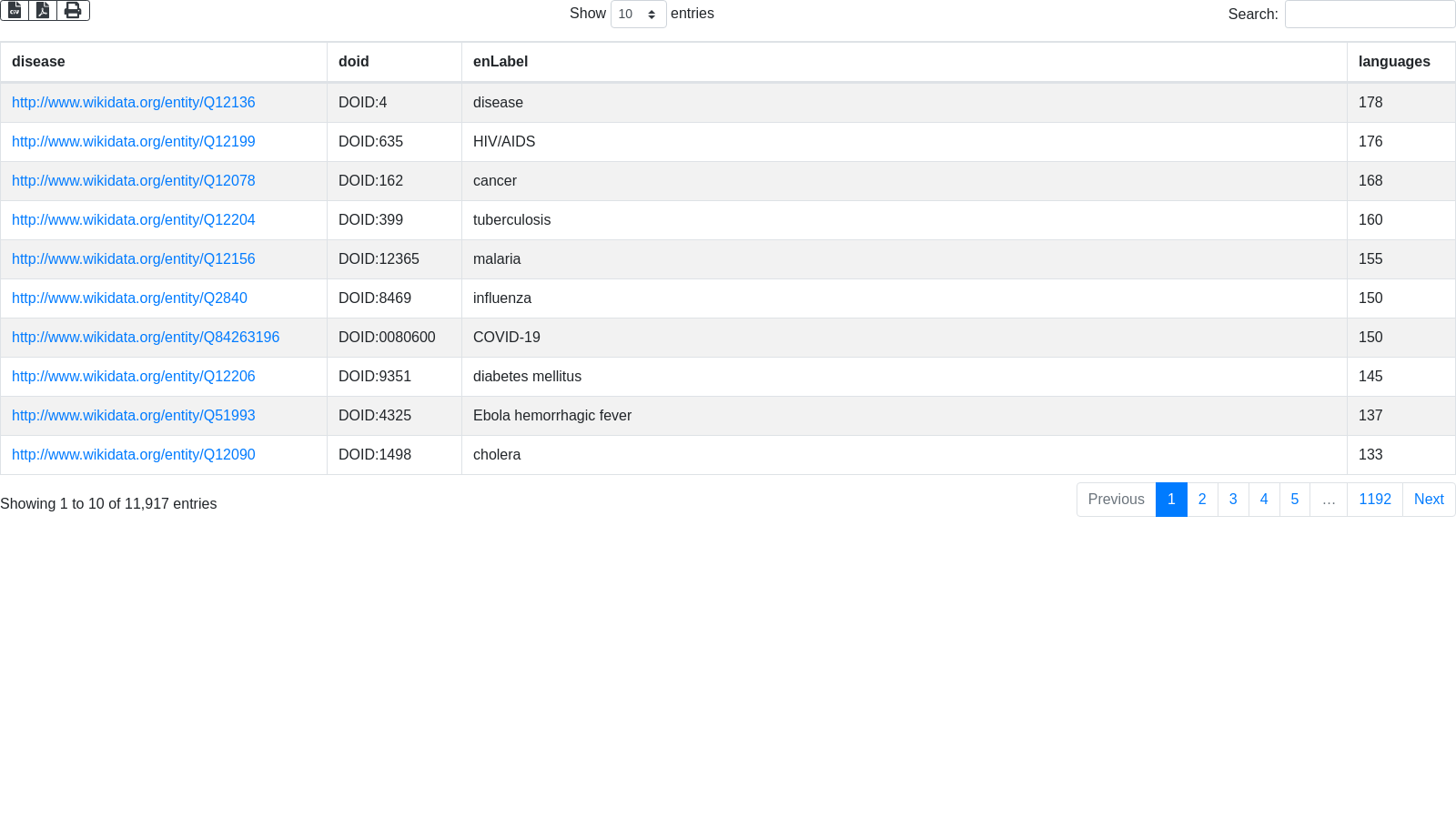
Task: Go to page 4 of results
Action: [1264, 500]
